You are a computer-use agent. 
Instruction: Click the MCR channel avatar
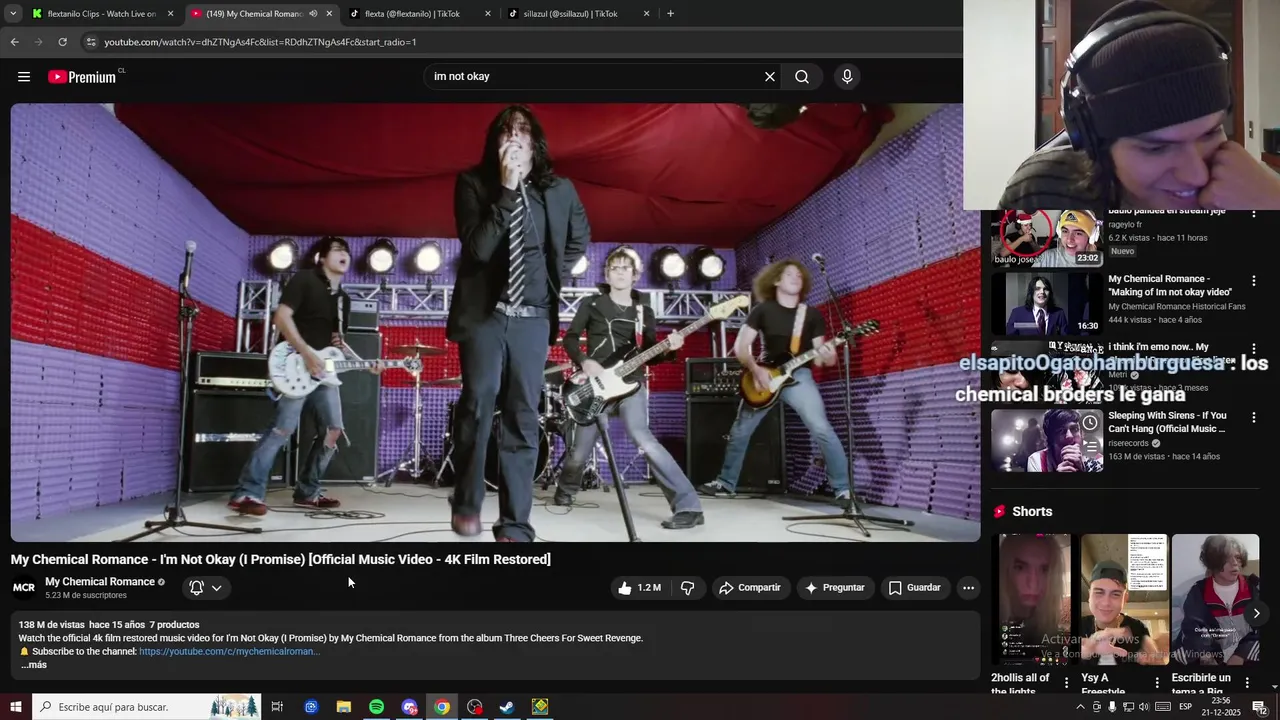click(24, 588)
